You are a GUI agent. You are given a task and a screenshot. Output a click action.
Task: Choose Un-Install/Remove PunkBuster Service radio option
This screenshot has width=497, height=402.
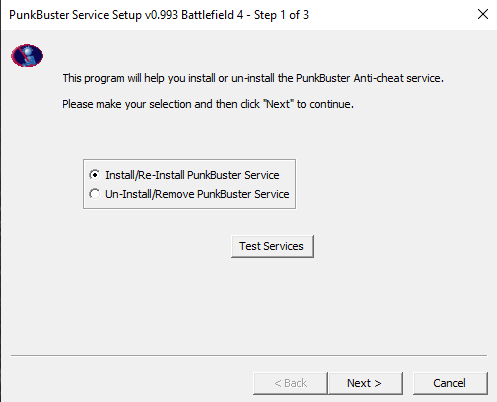pos(95,194)
